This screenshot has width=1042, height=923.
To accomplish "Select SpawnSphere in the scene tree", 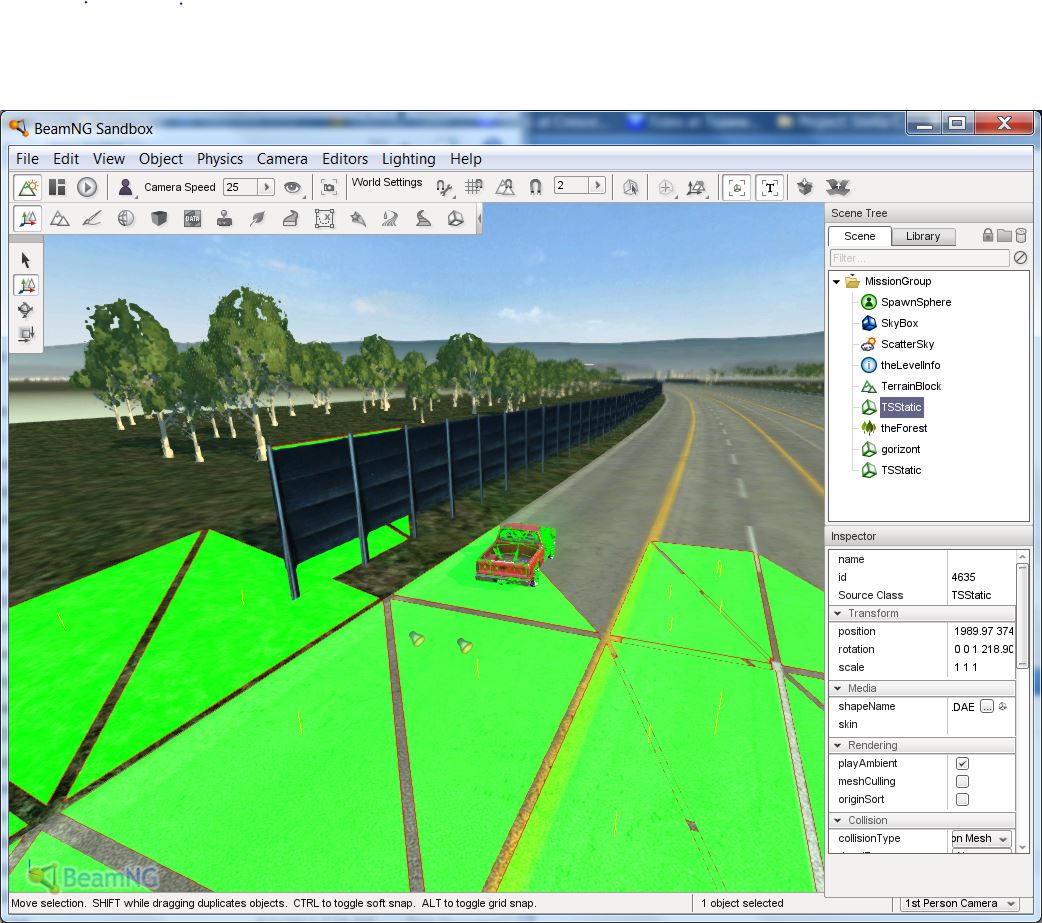I will (915, 302).
